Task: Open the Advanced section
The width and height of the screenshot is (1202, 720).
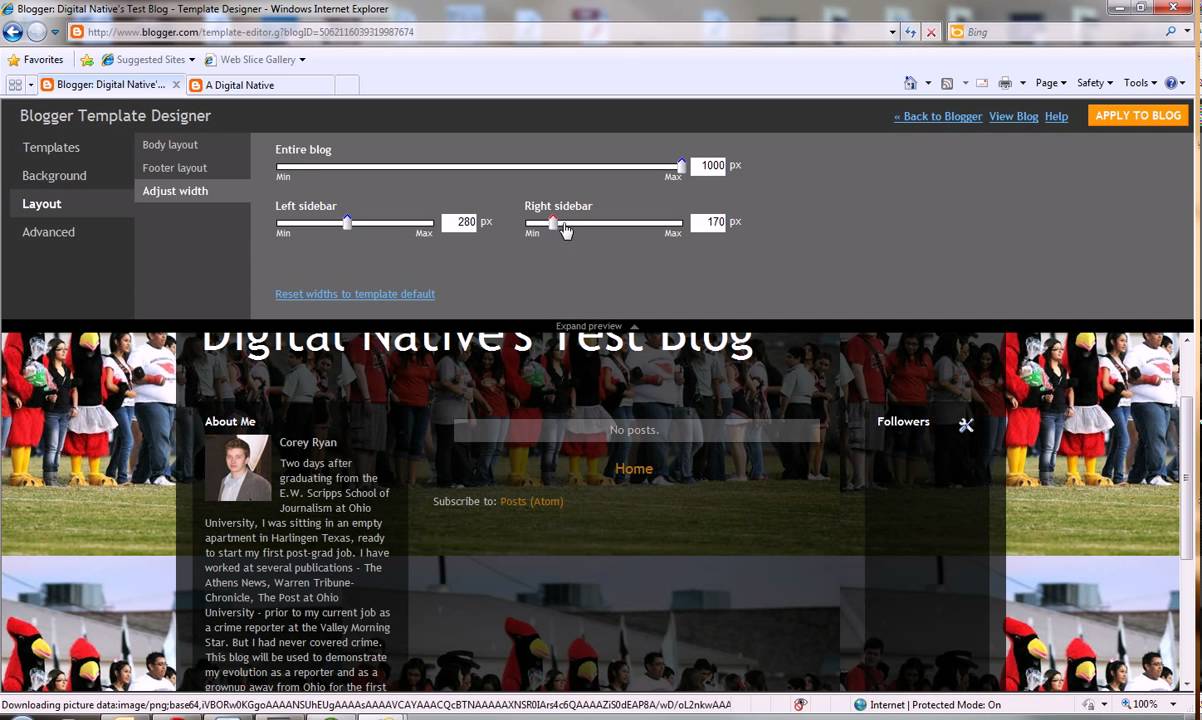Action: 48,232
